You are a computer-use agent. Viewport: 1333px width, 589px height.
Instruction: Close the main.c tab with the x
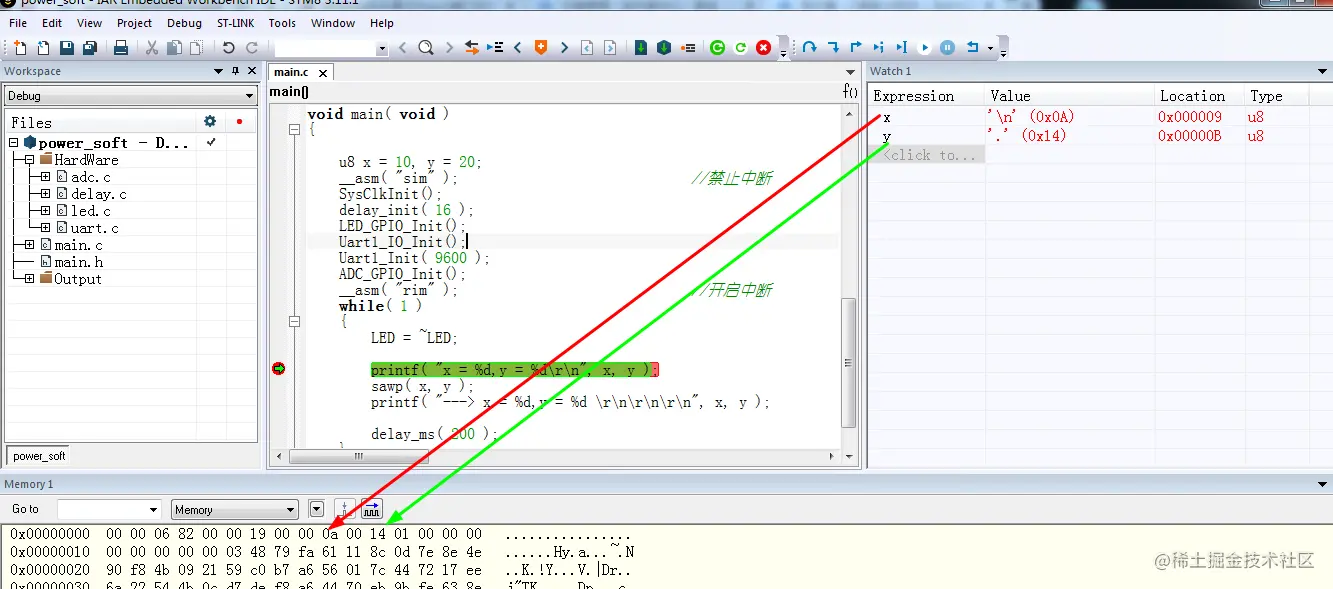(325, 72)
